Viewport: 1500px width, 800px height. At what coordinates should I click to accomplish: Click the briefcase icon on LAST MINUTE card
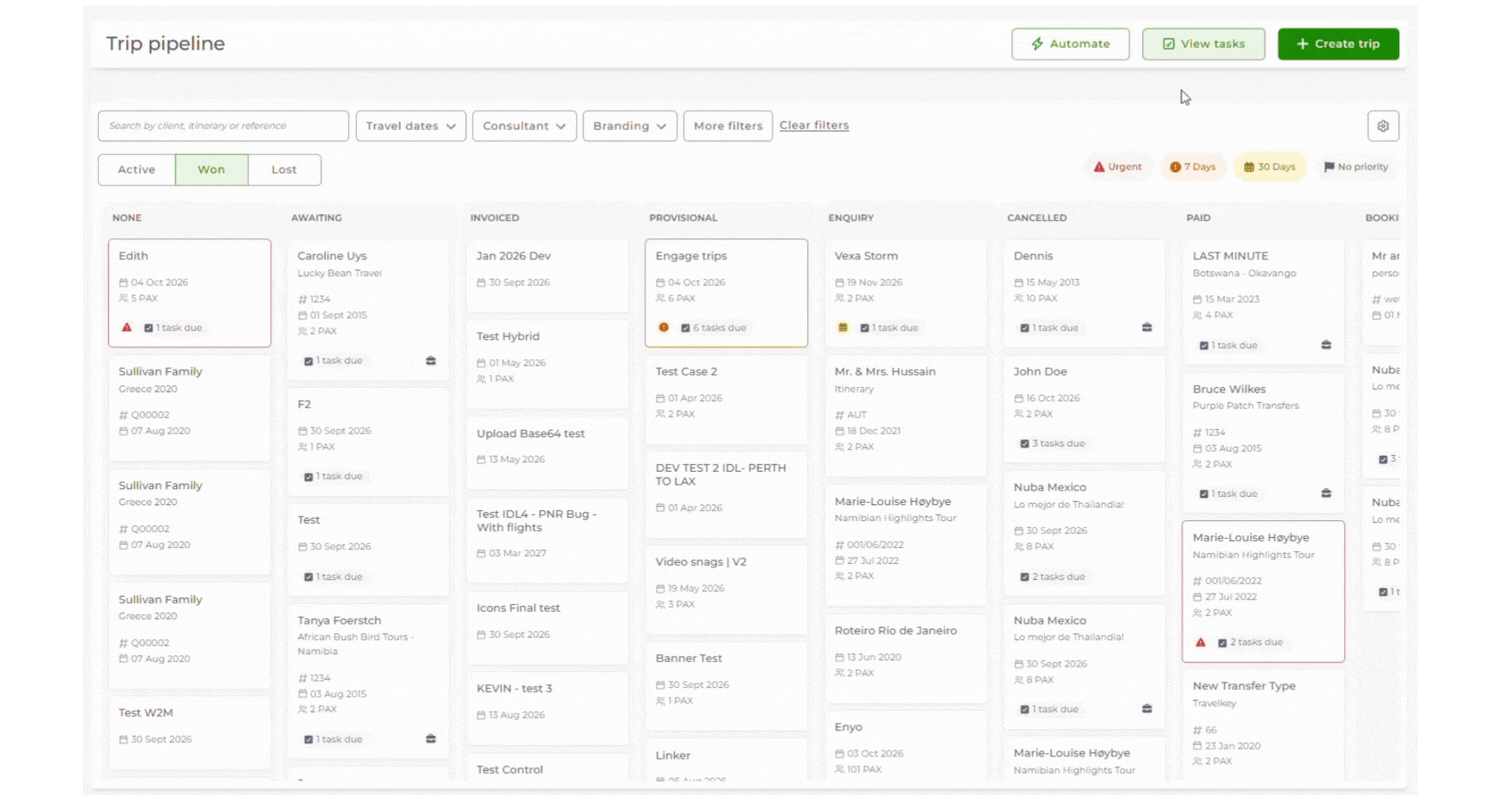[1326, 345]
